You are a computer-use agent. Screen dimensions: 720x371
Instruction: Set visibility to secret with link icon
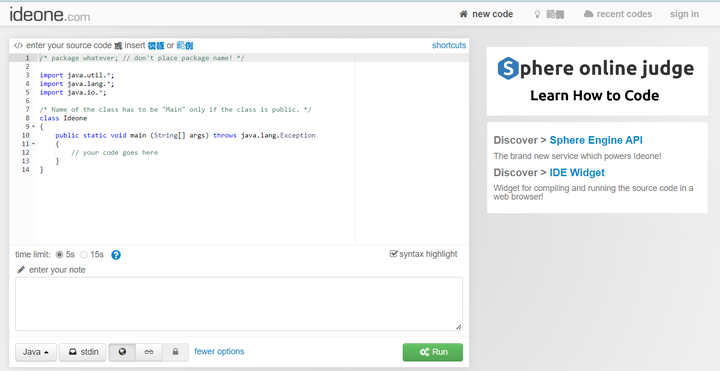tap(149, 352)
